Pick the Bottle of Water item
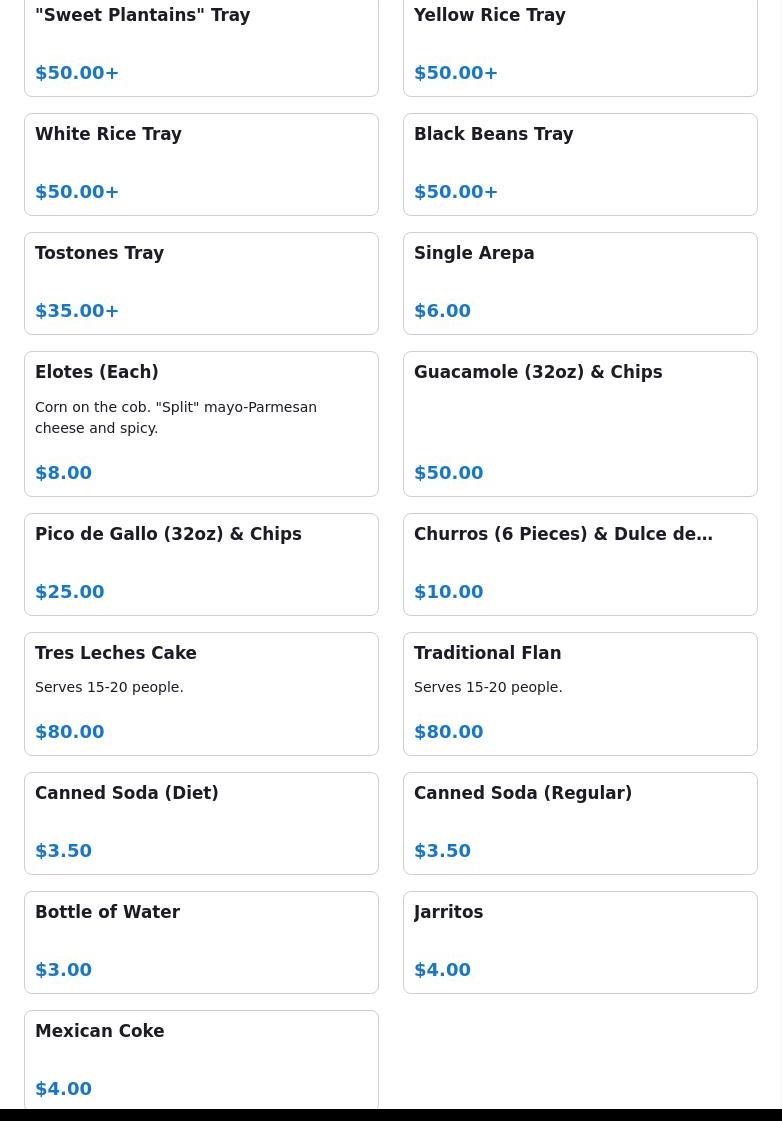The height and width of the screenshot is (1121, 782). point(201,941)
